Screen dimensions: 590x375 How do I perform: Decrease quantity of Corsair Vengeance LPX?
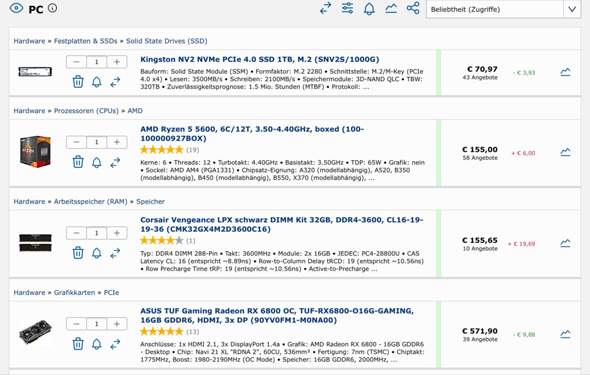click(x=76, y=233)
